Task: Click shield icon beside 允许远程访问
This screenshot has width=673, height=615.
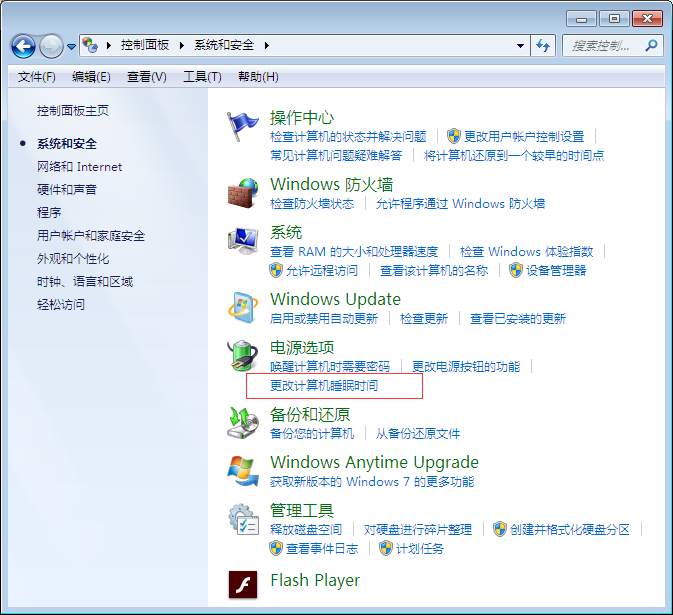Action: point(276,270)
